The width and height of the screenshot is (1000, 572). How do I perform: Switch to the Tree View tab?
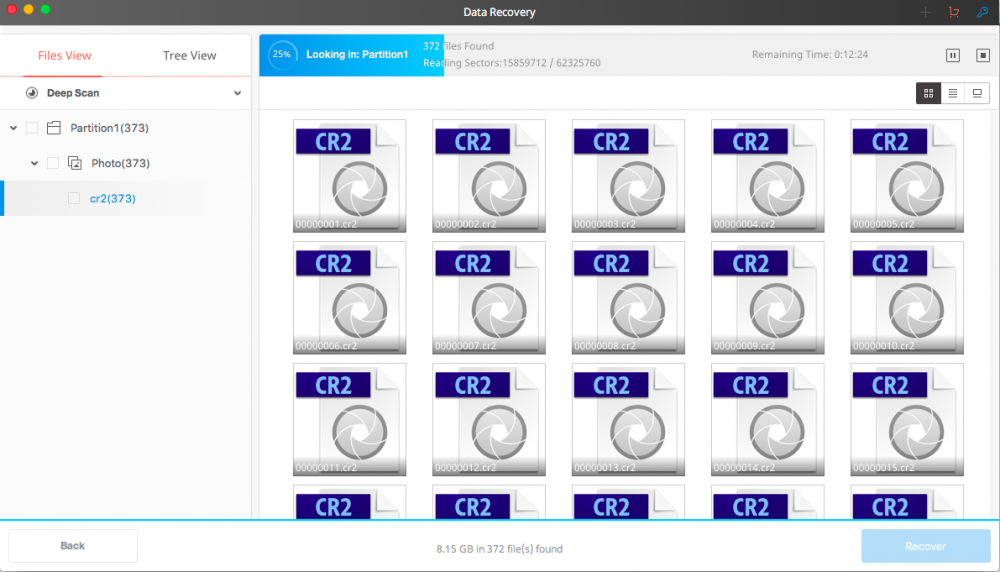click(189, 56)
